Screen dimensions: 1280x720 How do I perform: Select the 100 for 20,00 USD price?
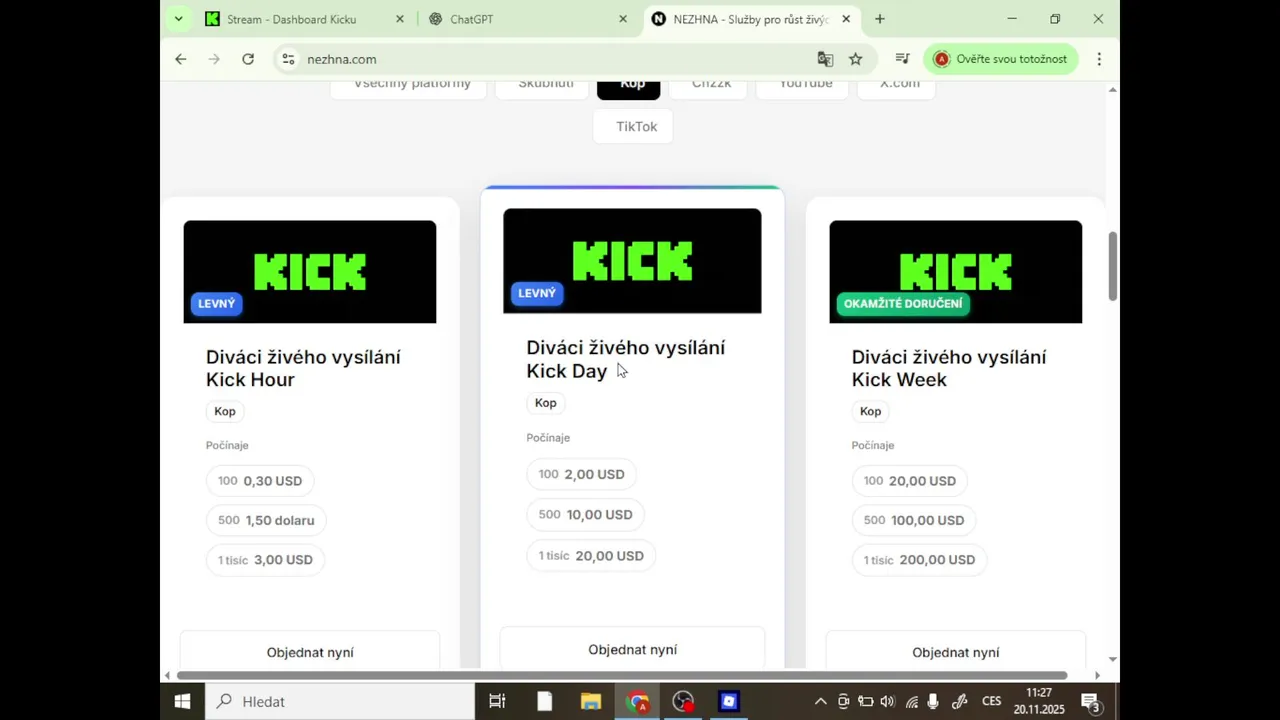(910, 481)
